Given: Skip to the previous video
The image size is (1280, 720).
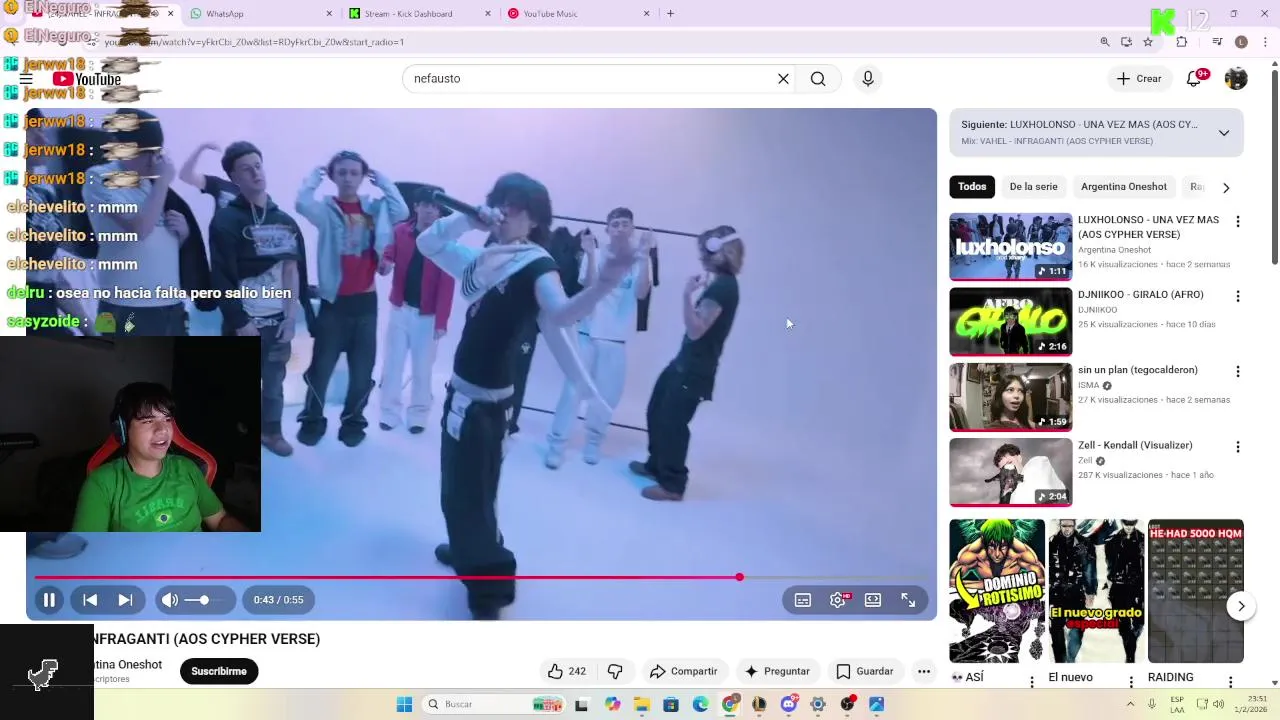Looking at the screenshot, I should pyautogui.click(x=90, y=600).
